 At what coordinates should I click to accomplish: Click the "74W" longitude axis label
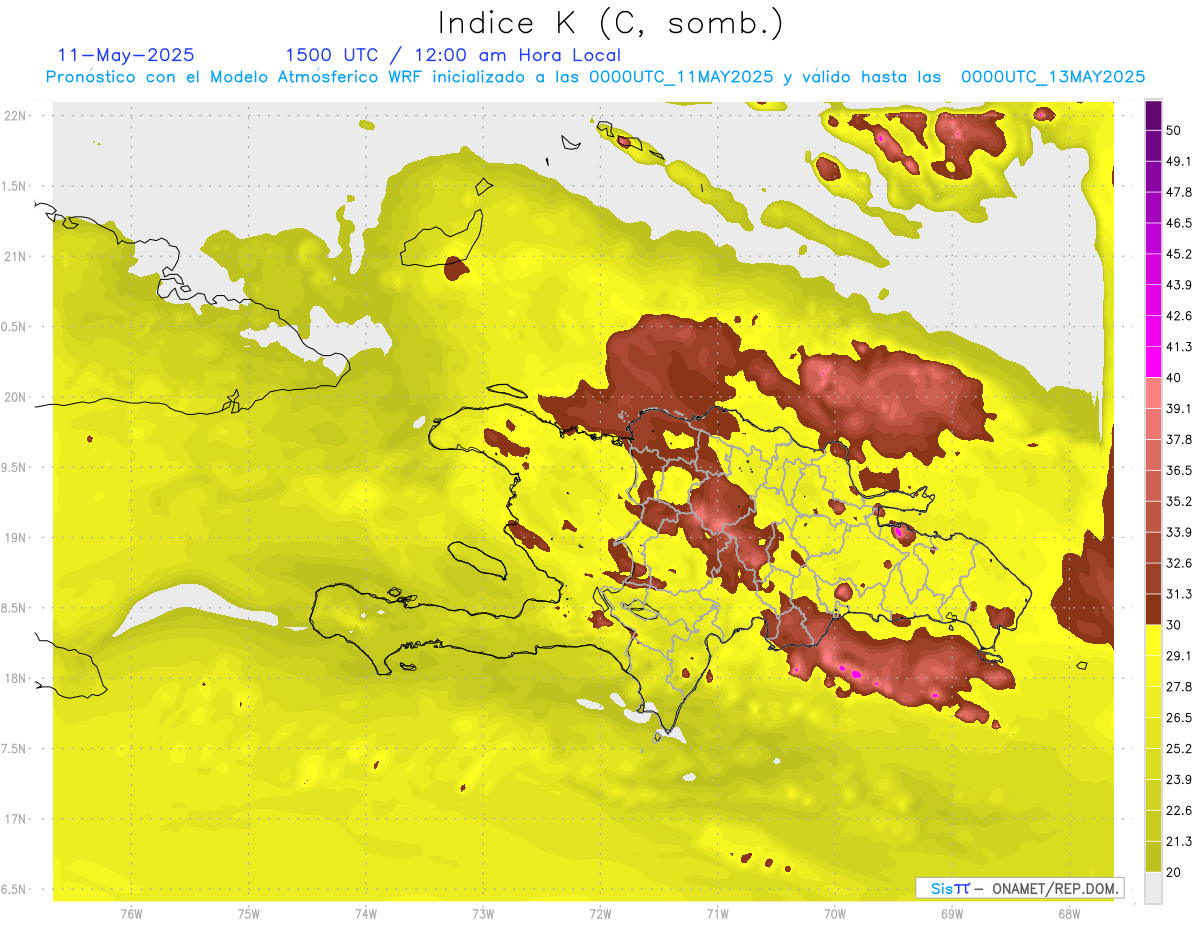pyautogui.click(x=365, y=913)
